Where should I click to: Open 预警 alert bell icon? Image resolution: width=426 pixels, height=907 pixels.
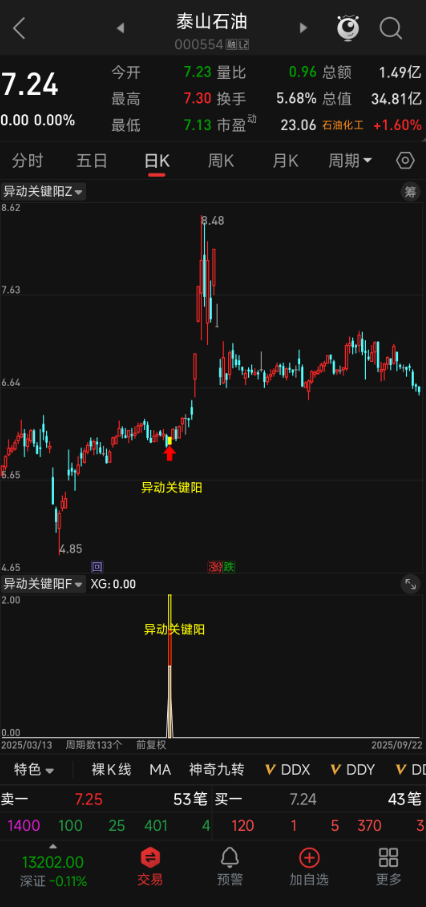[x=230, y=866]
